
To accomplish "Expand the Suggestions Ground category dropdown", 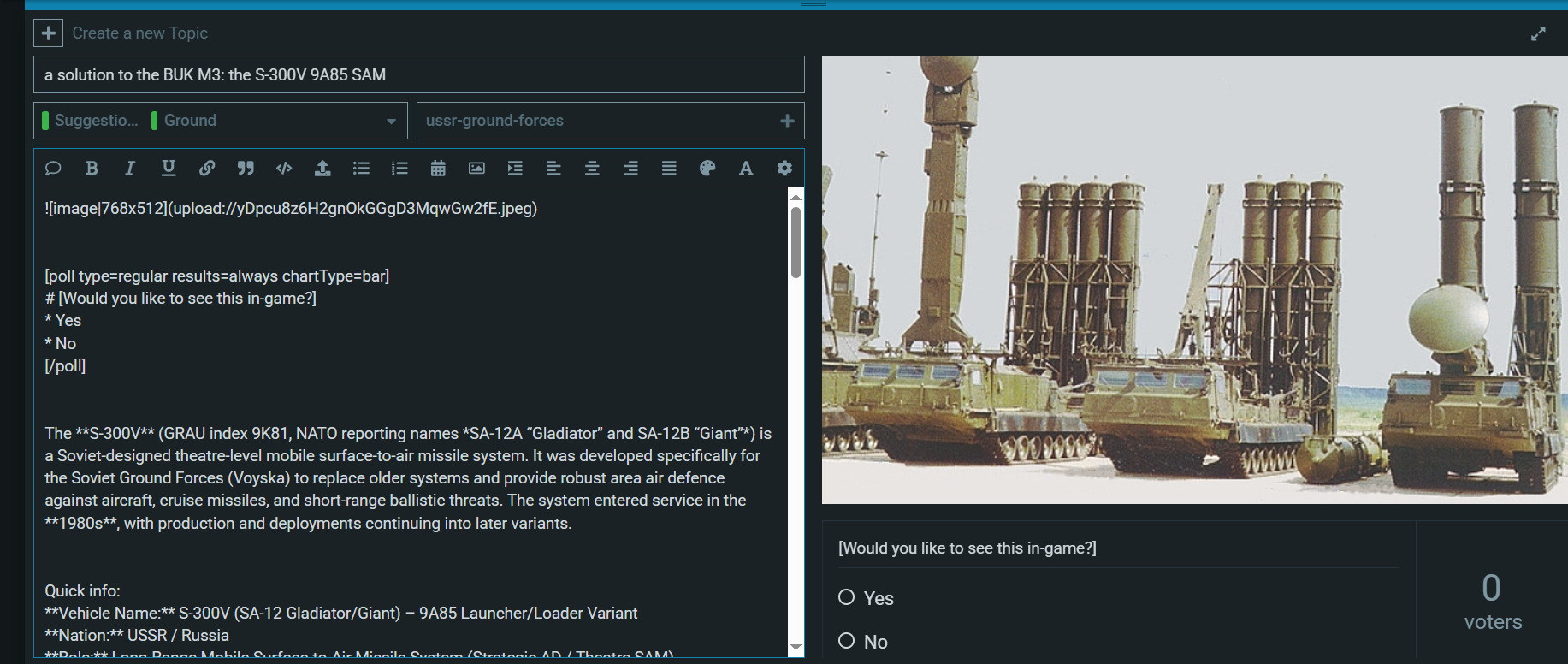I will (x=391, y=122).
